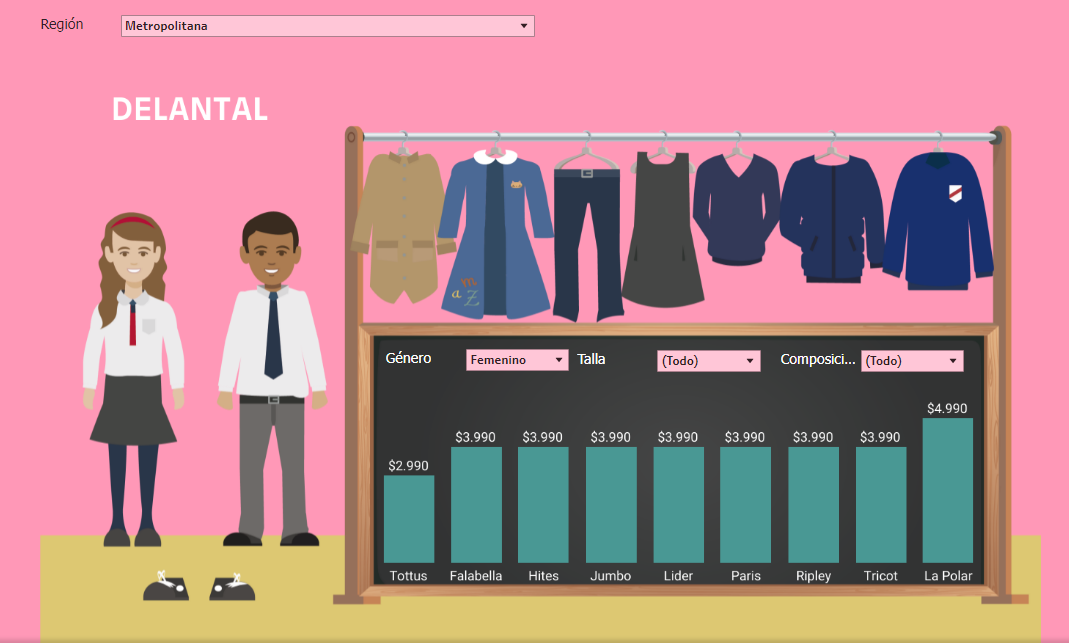Select the navy zip-up jacket
Viewport: 1069px width, 643px height.
(x=830, y=215)
